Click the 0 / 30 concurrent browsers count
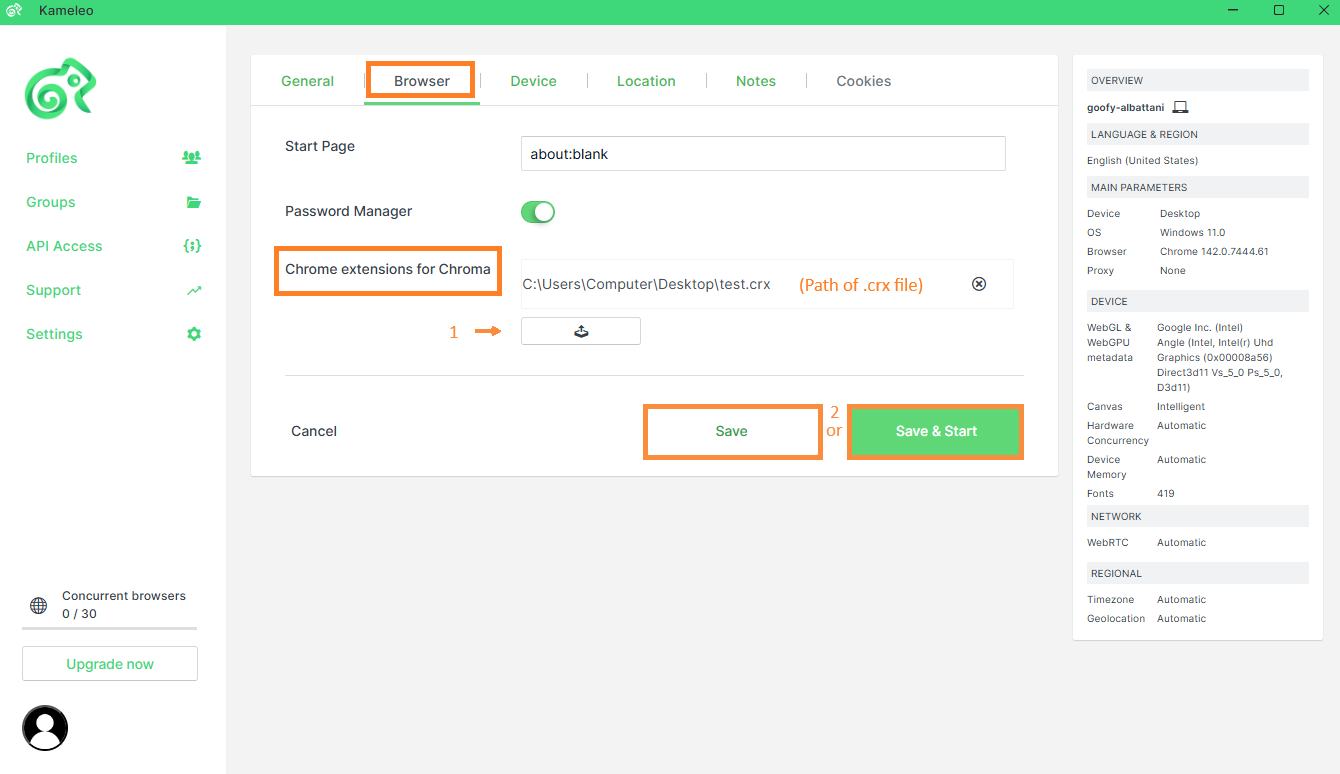Screen dimensions: 1340x774 pyautogui.click(x=79, y=614)
